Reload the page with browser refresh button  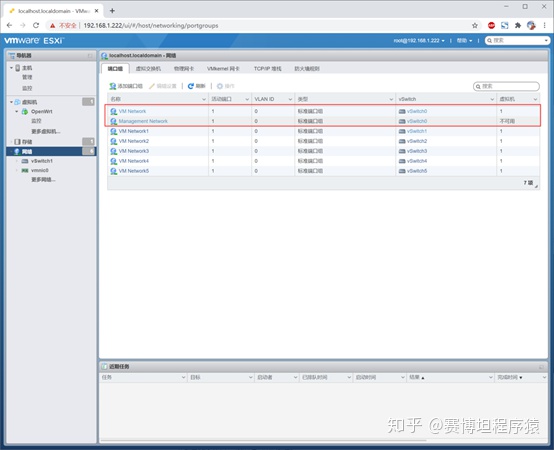click(x=36, y=25)
